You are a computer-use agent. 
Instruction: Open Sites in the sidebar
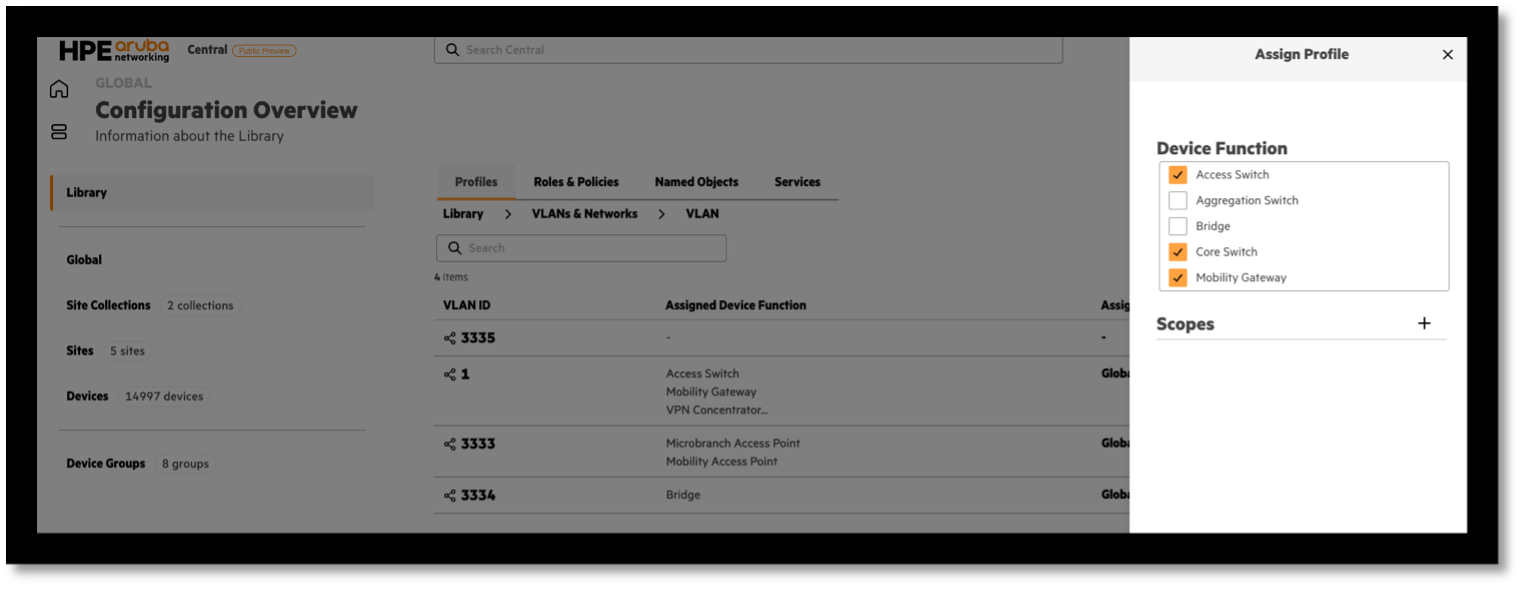point(80,351)
